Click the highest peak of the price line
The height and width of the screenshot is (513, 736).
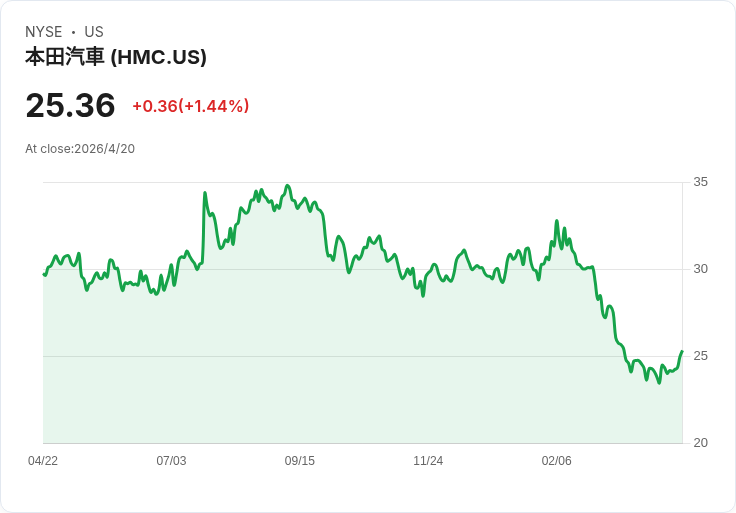[x=287, y=186]
